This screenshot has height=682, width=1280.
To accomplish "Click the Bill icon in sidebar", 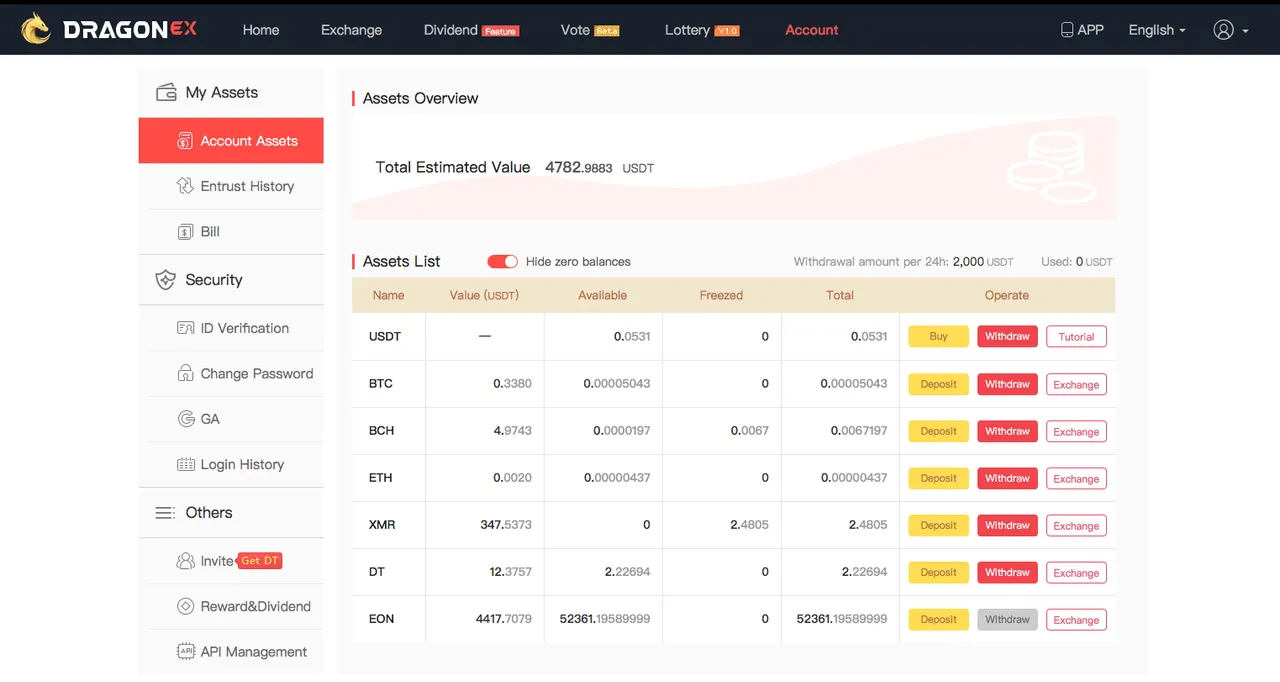I will (185, 231).
